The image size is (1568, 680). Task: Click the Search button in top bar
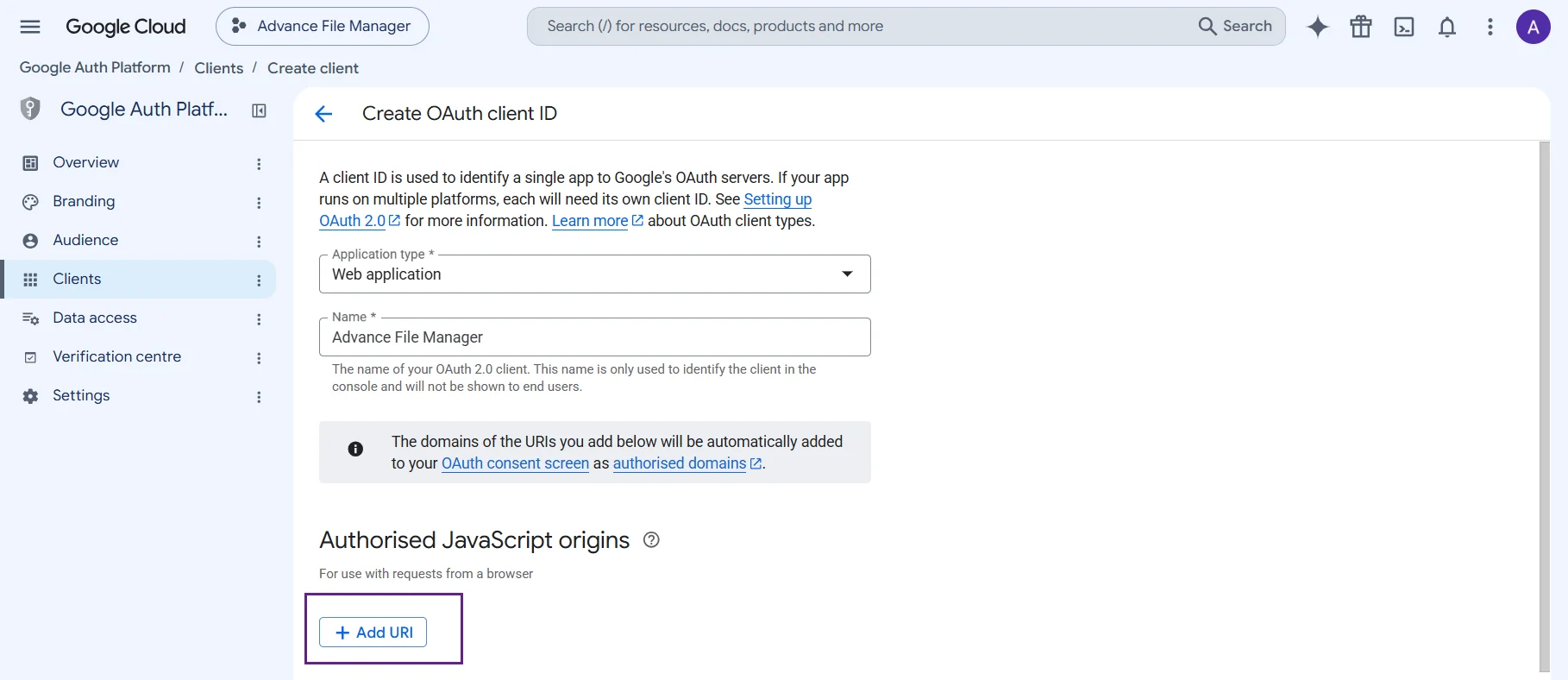point(1235,27)
